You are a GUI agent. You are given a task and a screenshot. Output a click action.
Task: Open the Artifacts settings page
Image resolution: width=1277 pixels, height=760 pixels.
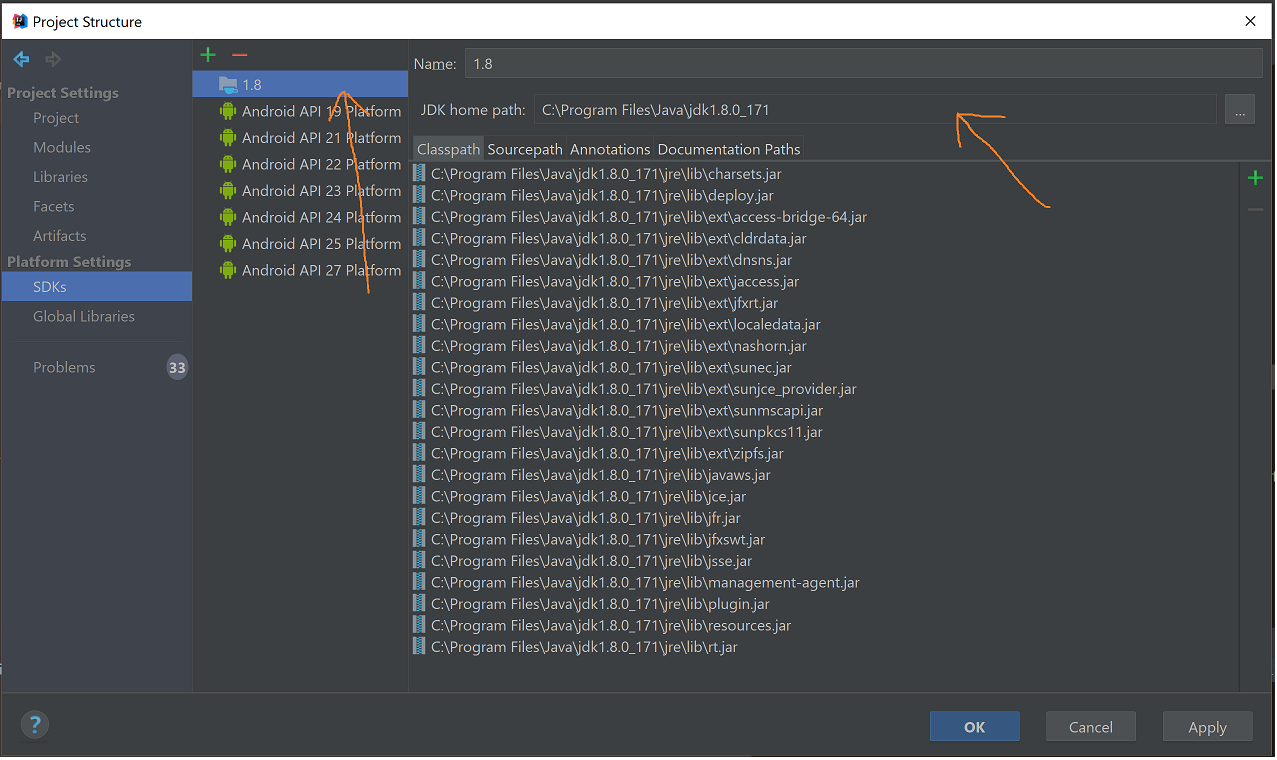pyautogui.click(x=60, y=236)
